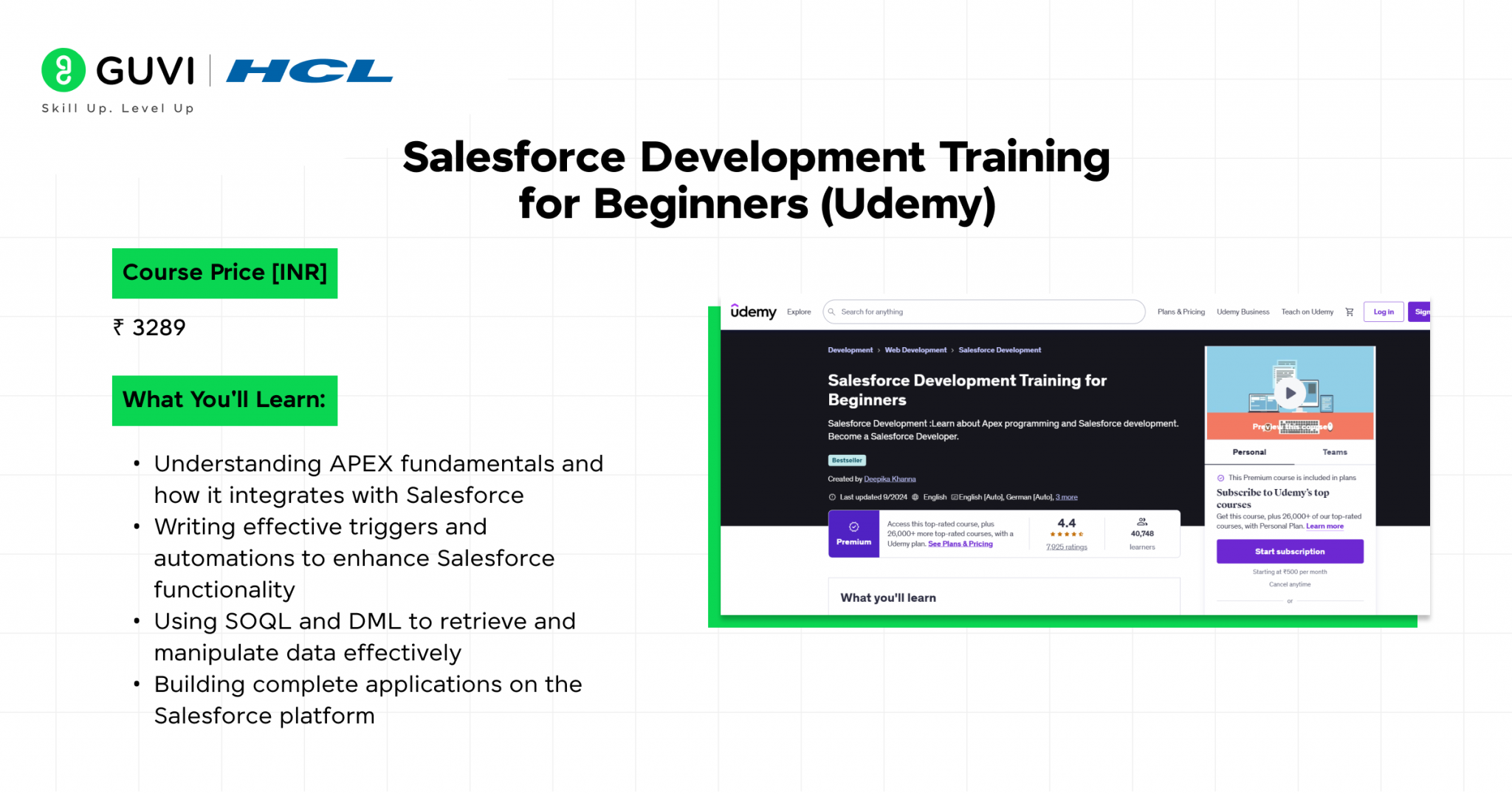Click Deepika Khanna instructor link

[890, 479]
